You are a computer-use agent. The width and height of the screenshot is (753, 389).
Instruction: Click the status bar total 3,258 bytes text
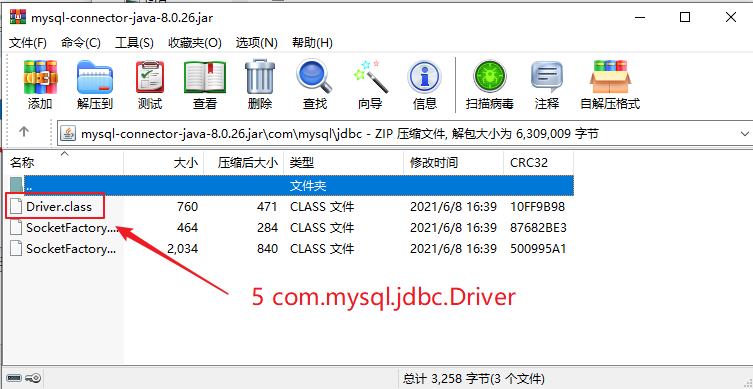click(474, 378)
